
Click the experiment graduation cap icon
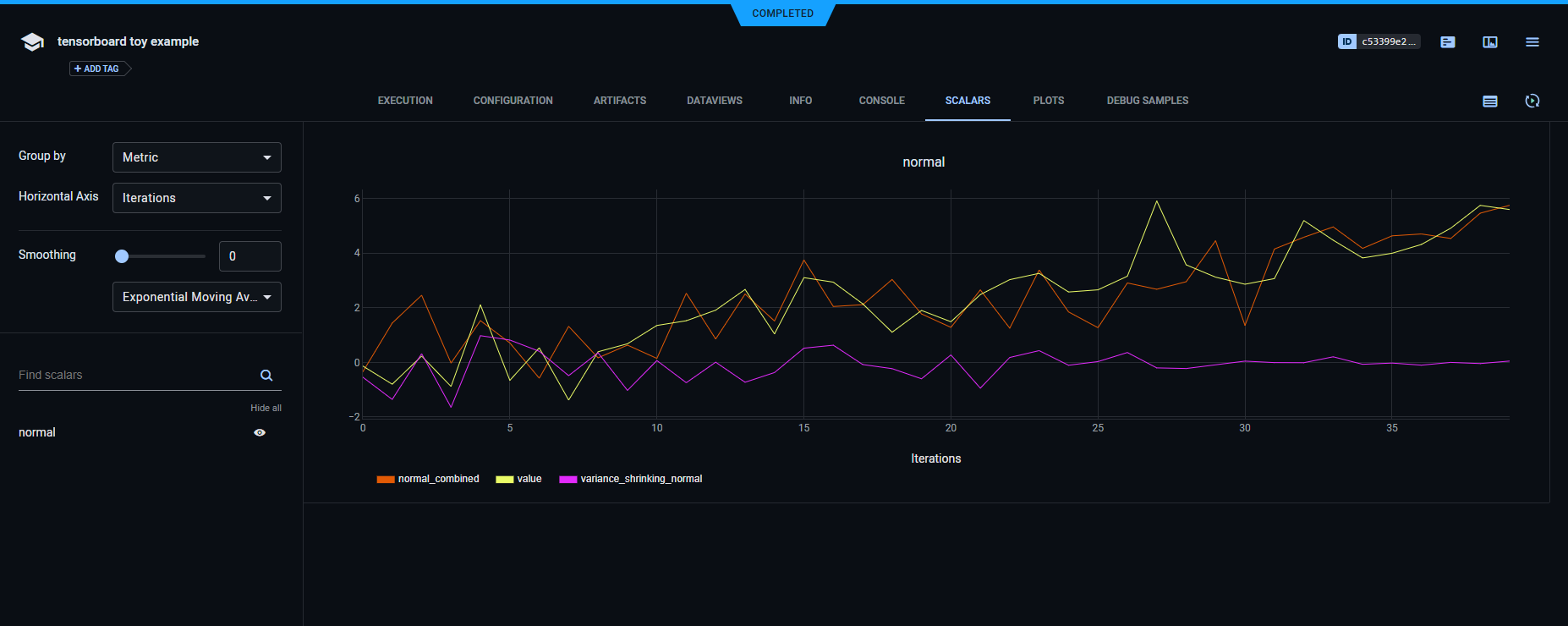pos(32,42)
